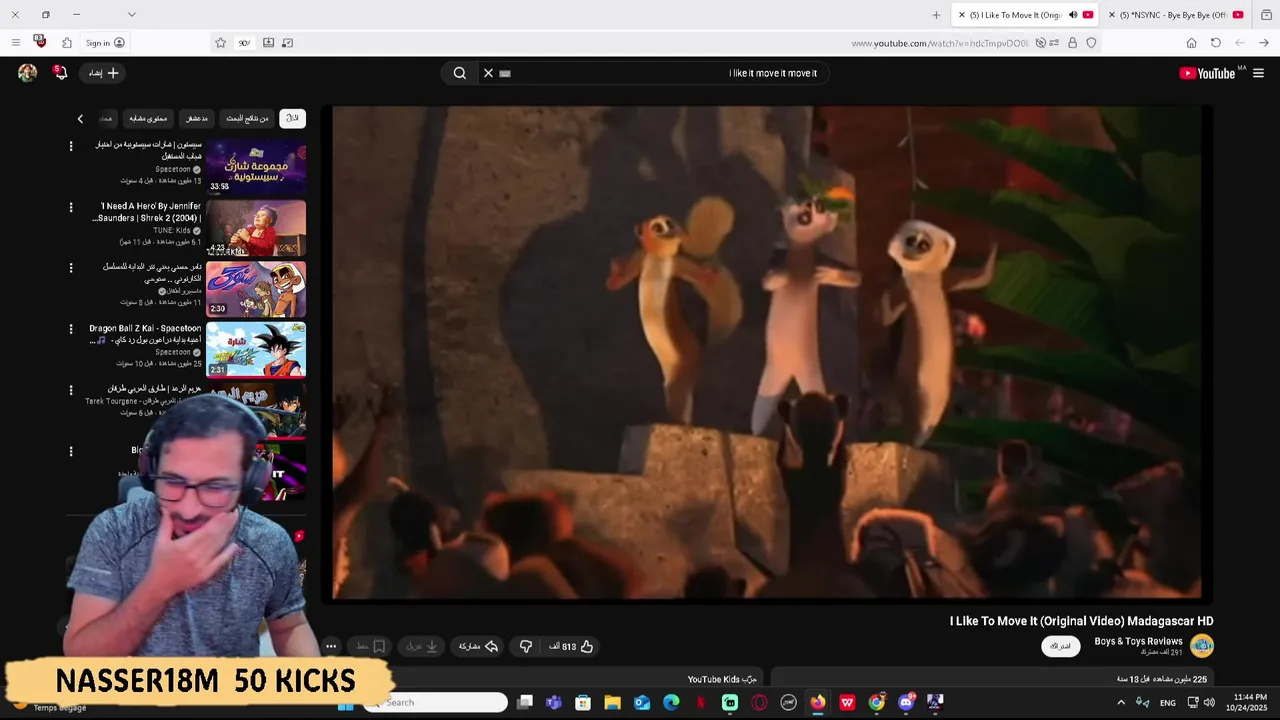Dislike the video with thumbs down

click(526, 647)
